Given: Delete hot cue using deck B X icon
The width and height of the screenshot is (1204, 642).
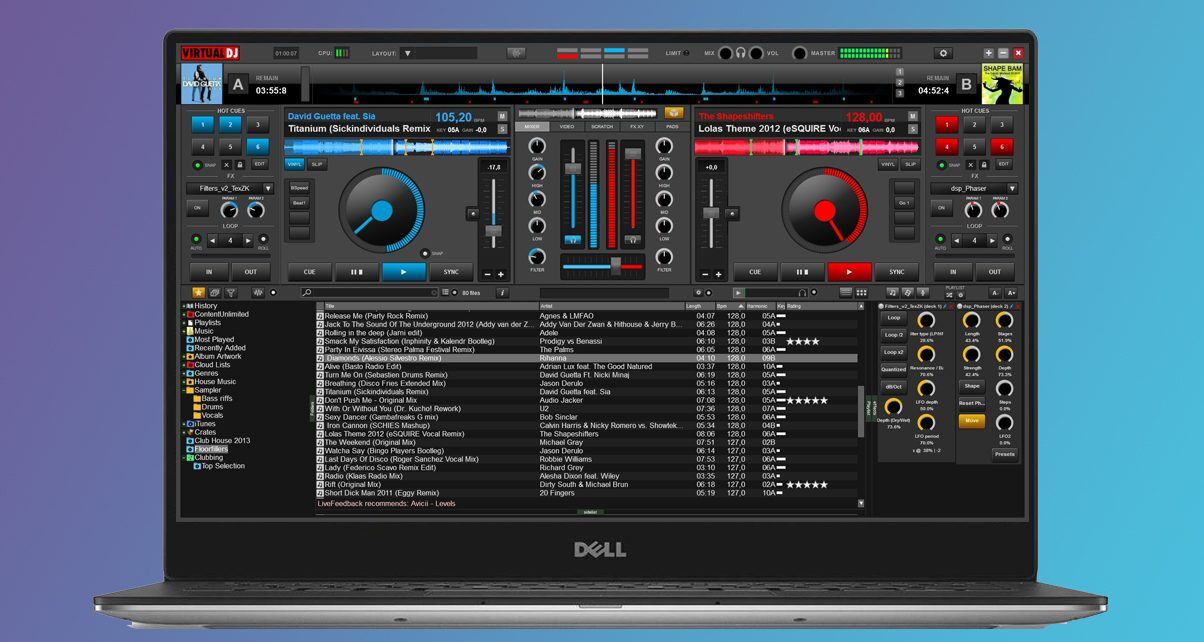Looking at the screenshot, I should pos(969,164).
